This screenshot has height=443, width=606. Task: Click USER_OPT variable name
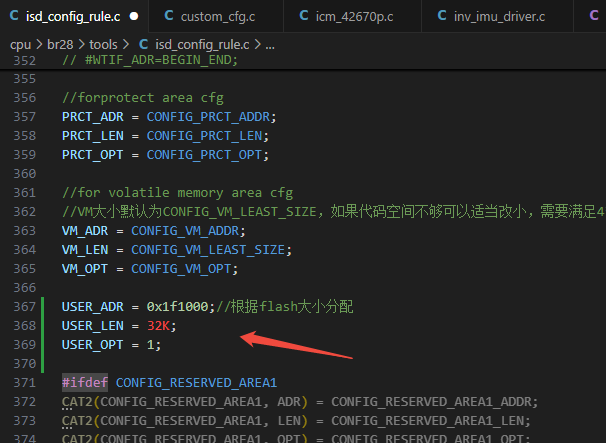click(93, 344)
